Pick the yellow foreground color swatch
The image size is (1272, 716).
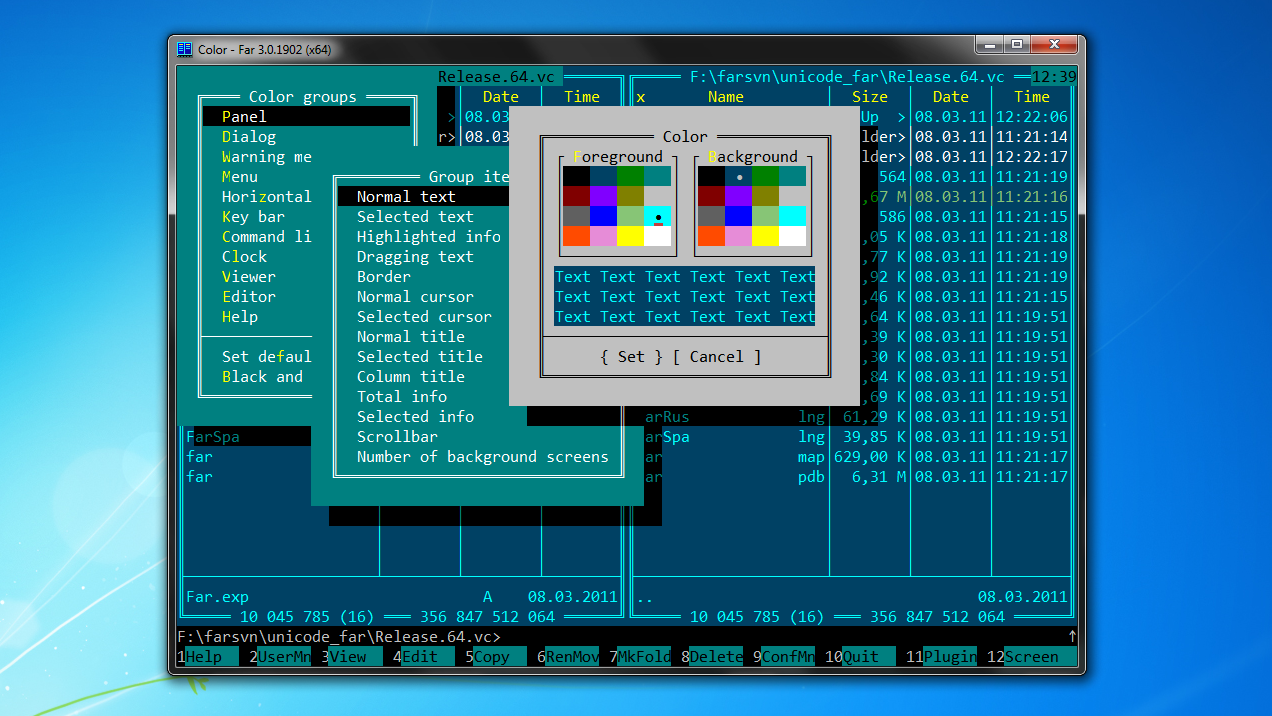(629, 236)
